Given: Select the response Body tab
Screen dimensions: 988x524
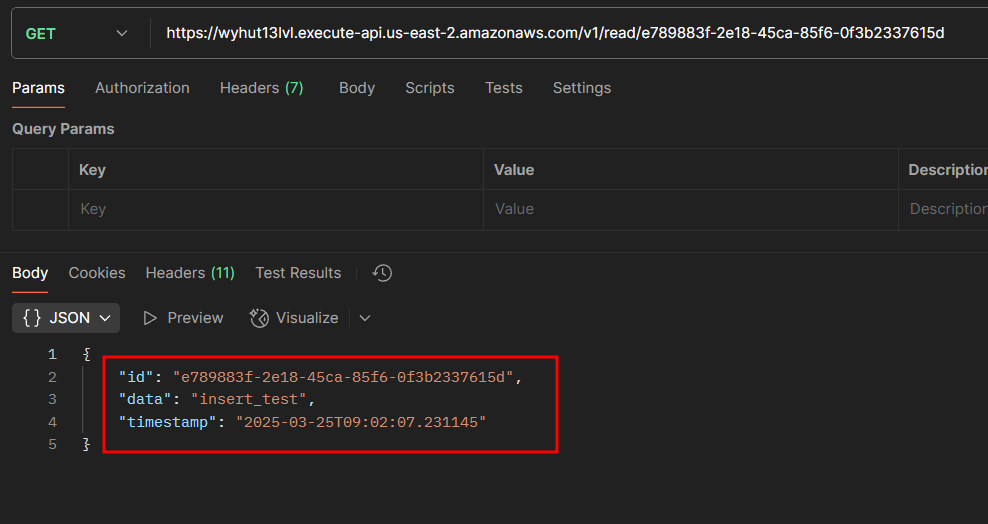Looking at the screenshot, I should 30,273.
